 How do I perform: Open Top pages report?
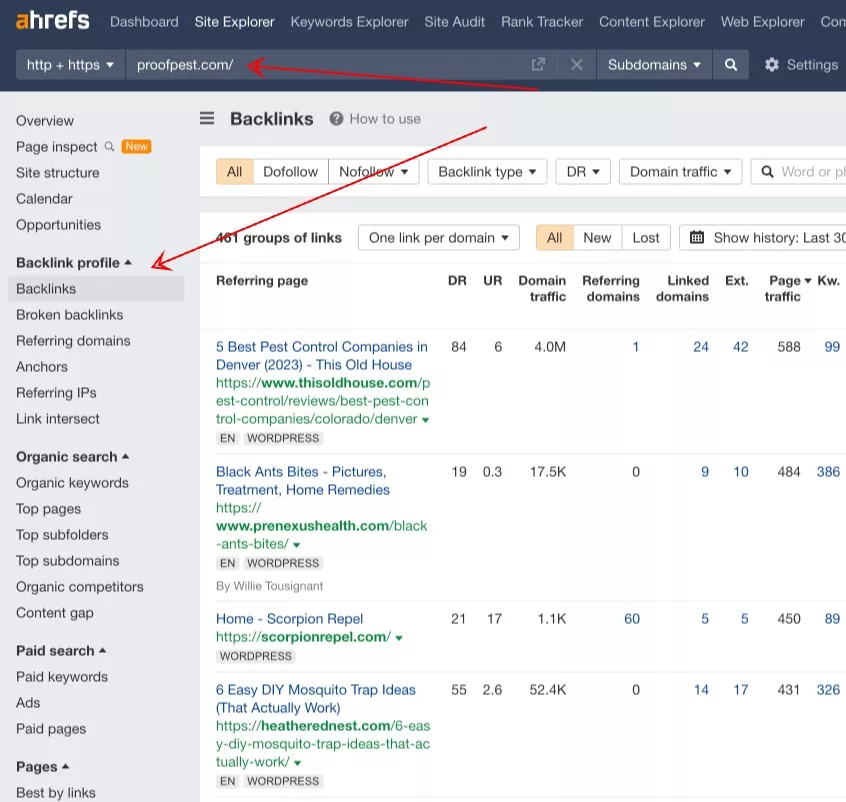pyautogui.click(x=49, y=508)
